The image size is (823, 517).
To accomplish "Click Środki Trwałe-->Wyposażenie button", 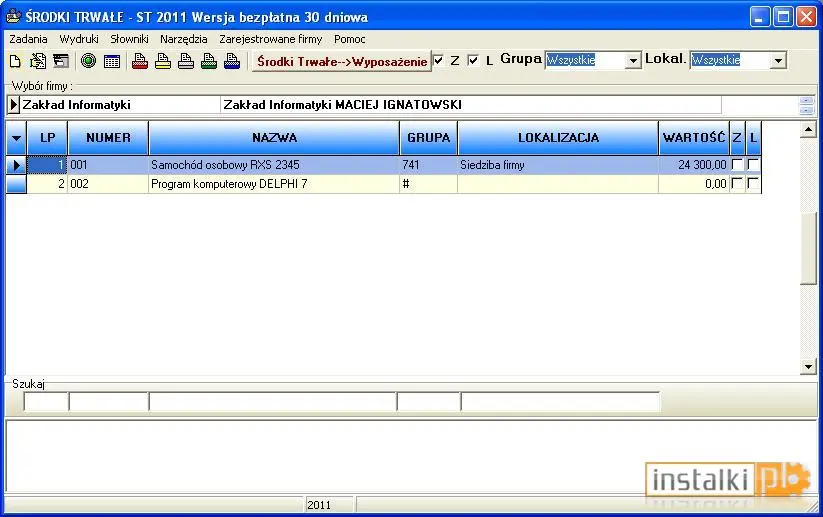I will pyautogui.click(x=342, y=61).
